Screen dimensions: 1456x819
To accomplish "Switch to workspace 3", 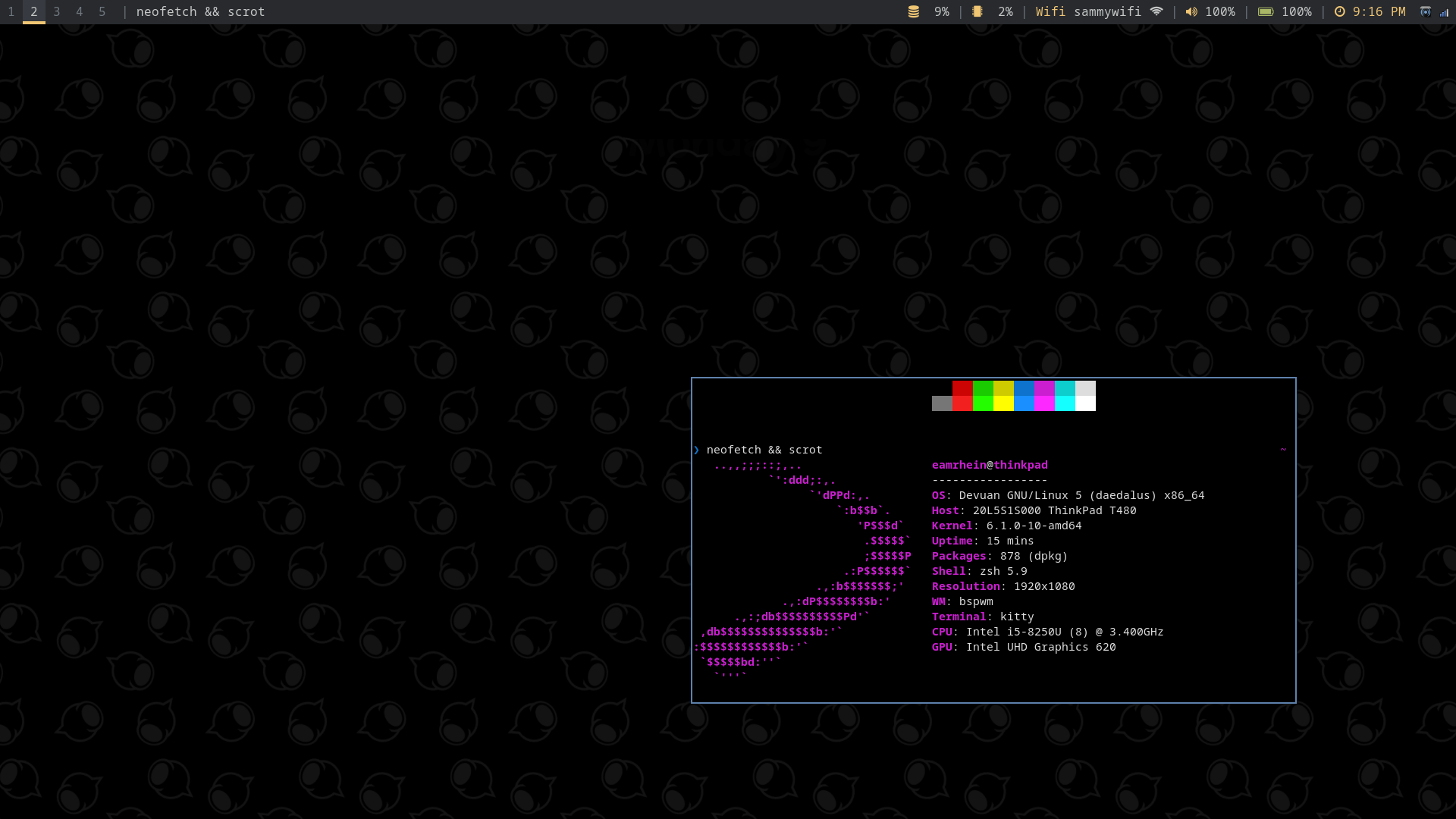I will coord(57,11).
